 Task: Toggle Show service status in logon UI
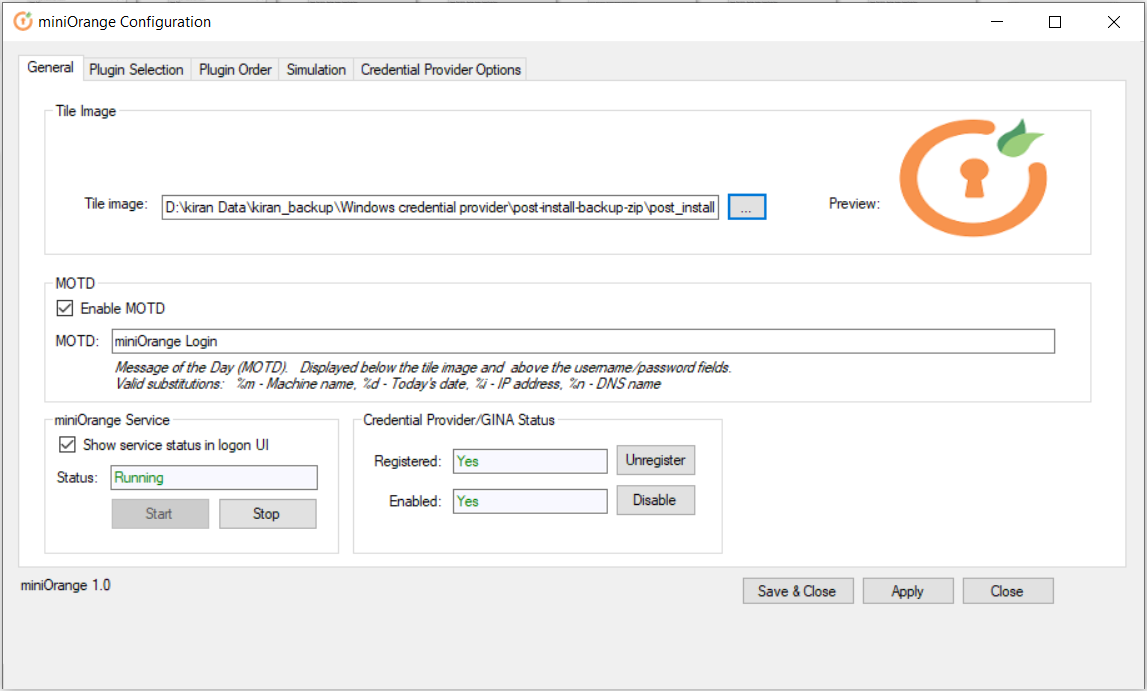point(67,445)
